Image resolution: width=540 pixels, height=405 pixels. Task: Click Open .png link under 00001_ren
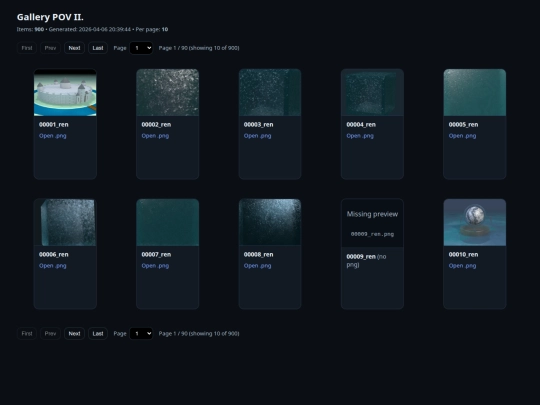pos(53,136)
